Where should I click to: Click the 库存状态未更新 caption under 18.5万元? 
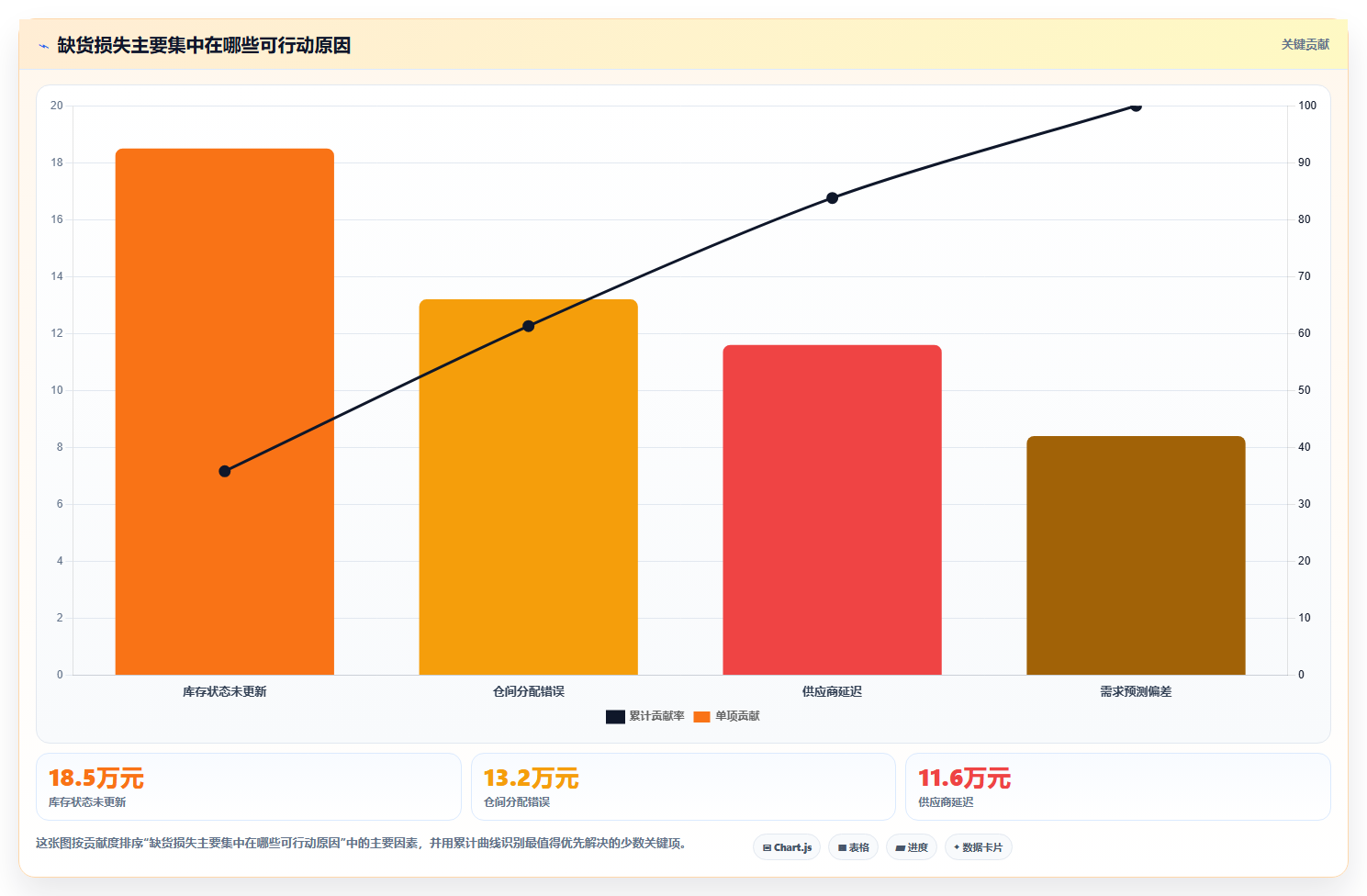click(x=87, y=802)
